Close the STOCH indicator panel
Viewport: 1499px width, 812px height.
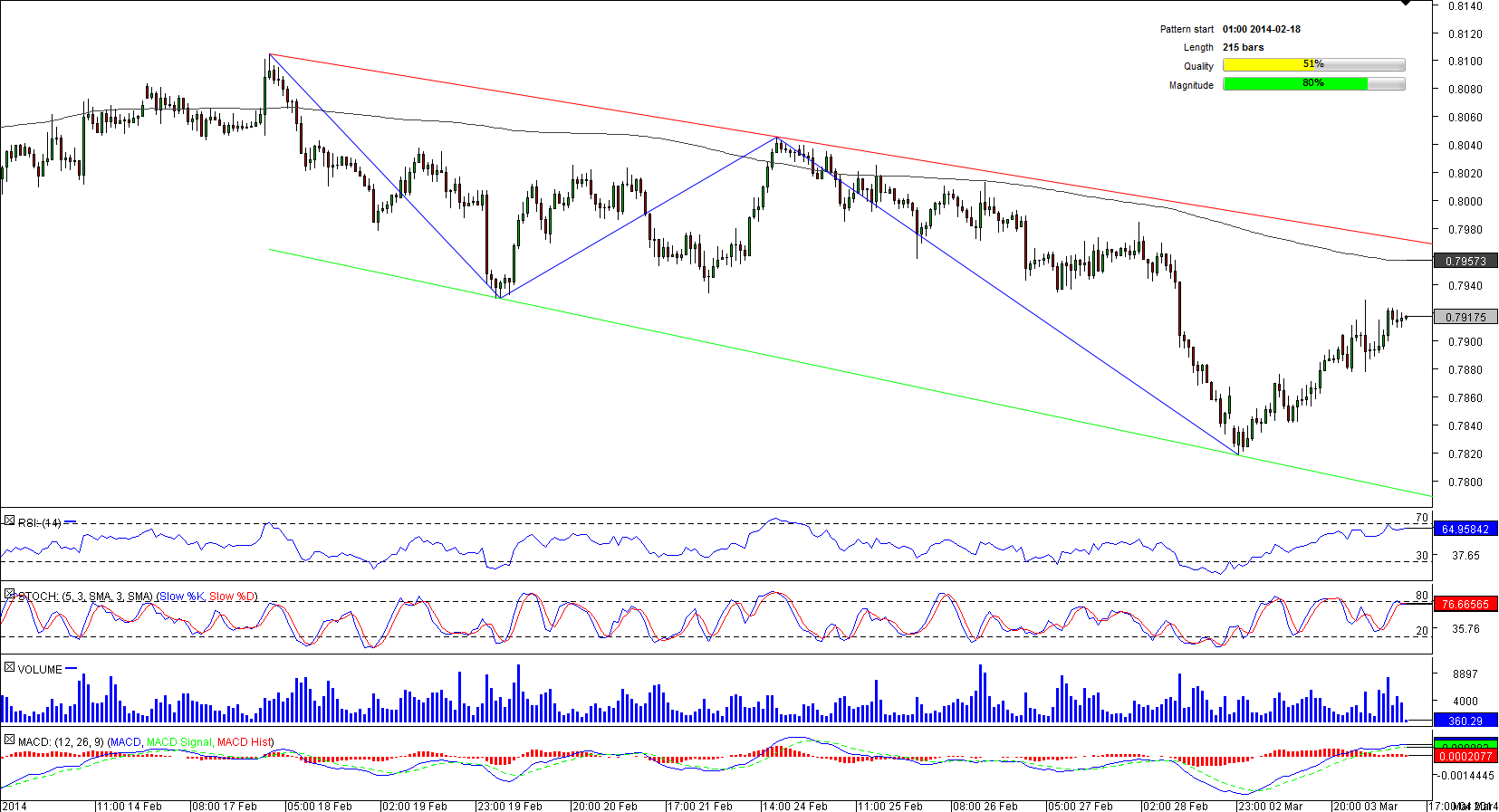[x=9, y=594]
